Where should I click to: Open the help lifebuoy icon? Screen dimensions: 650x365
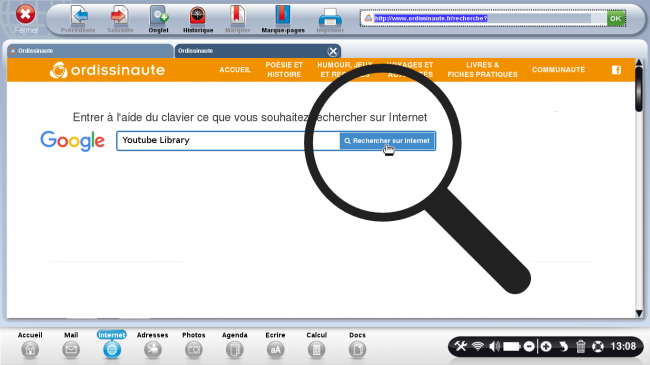(597, 346)
